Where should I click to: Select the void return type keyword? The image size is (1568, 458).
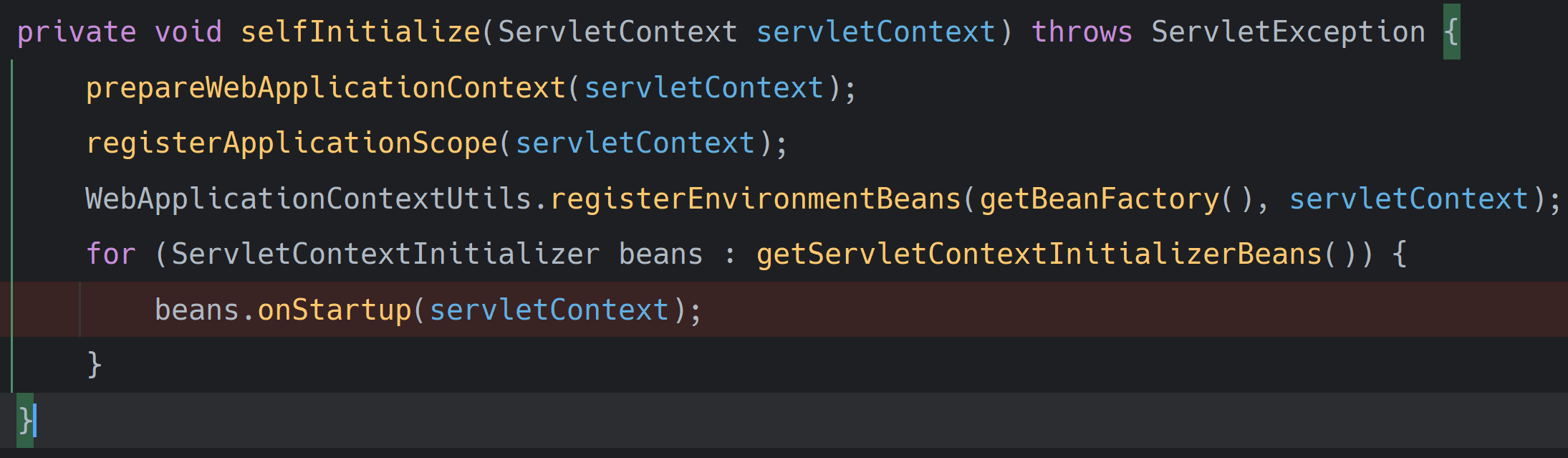188,32
